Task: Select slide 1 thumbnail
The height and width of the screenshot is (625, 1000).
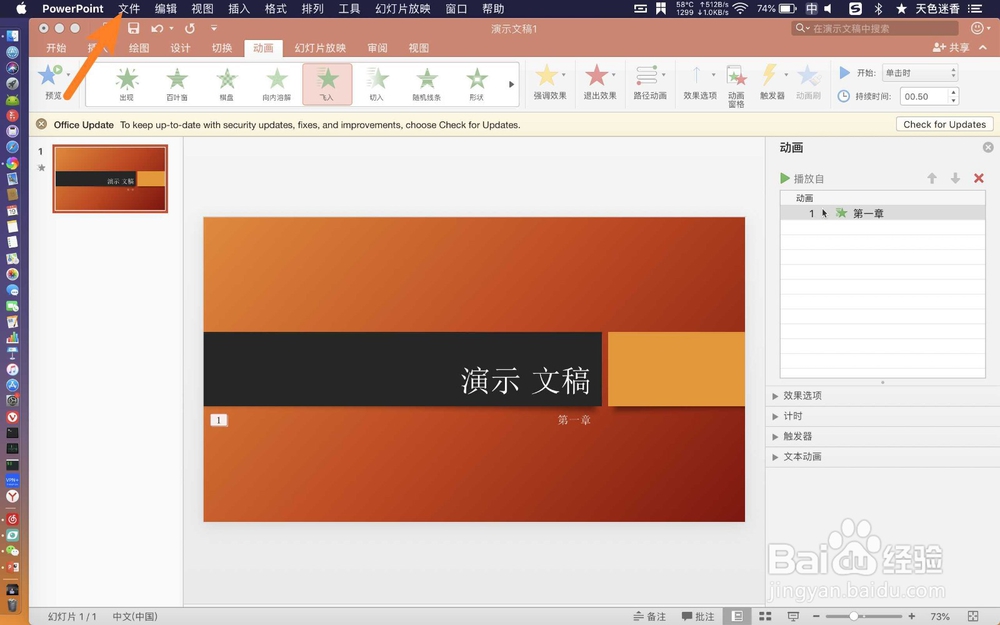Action: (x=110, y=179)
